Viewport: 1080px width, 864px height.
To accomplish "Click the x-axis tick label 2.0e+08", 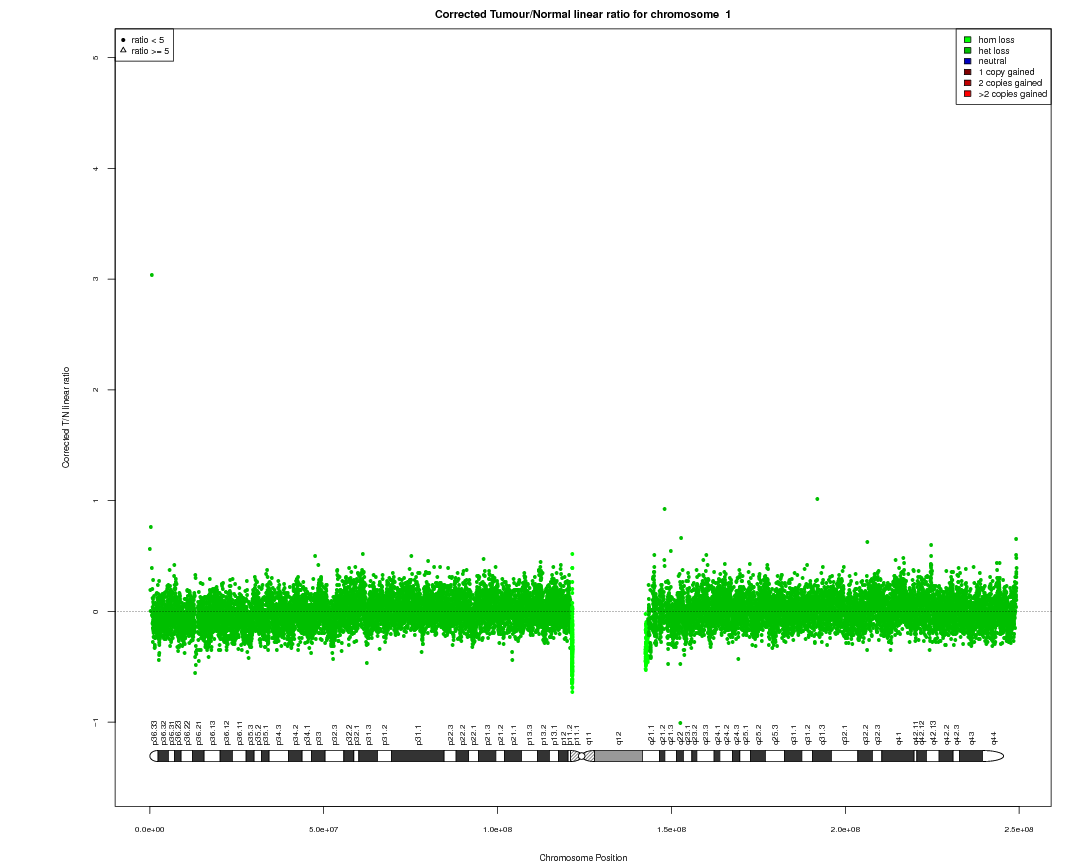I will (x=845, y=830).
